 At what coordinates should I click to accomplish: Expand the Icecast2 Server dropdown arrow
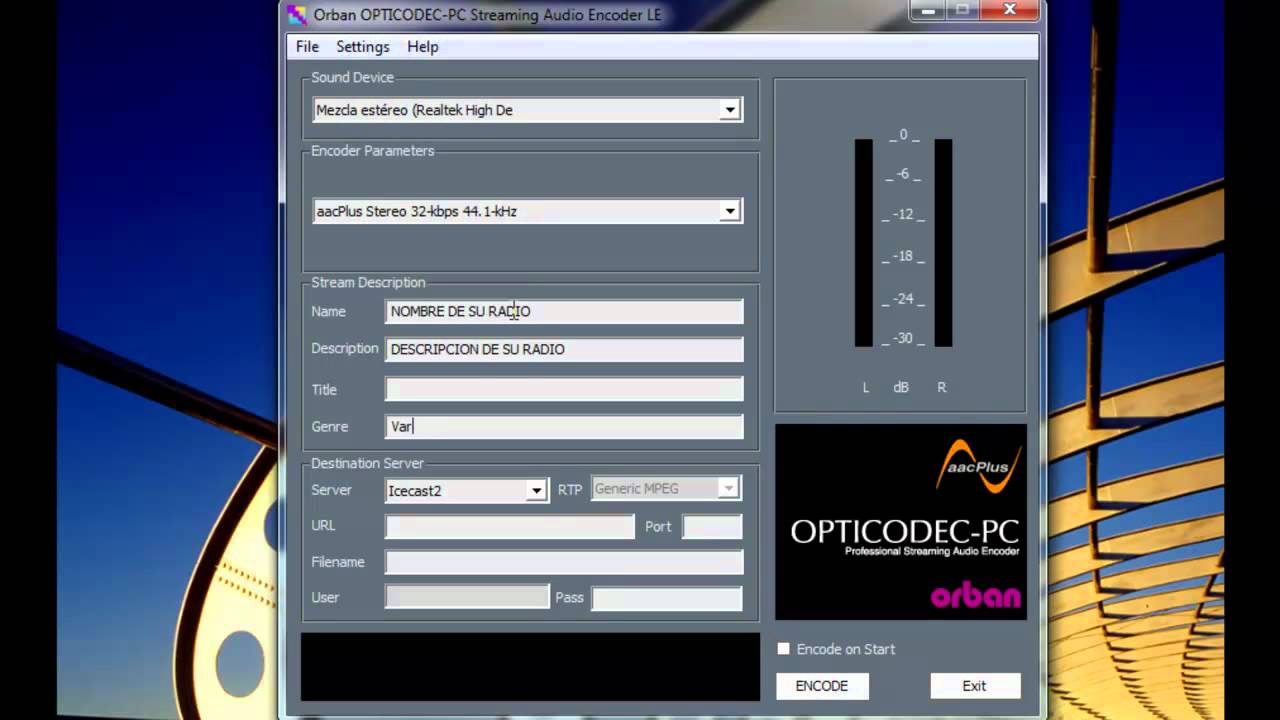pos(537,491)
